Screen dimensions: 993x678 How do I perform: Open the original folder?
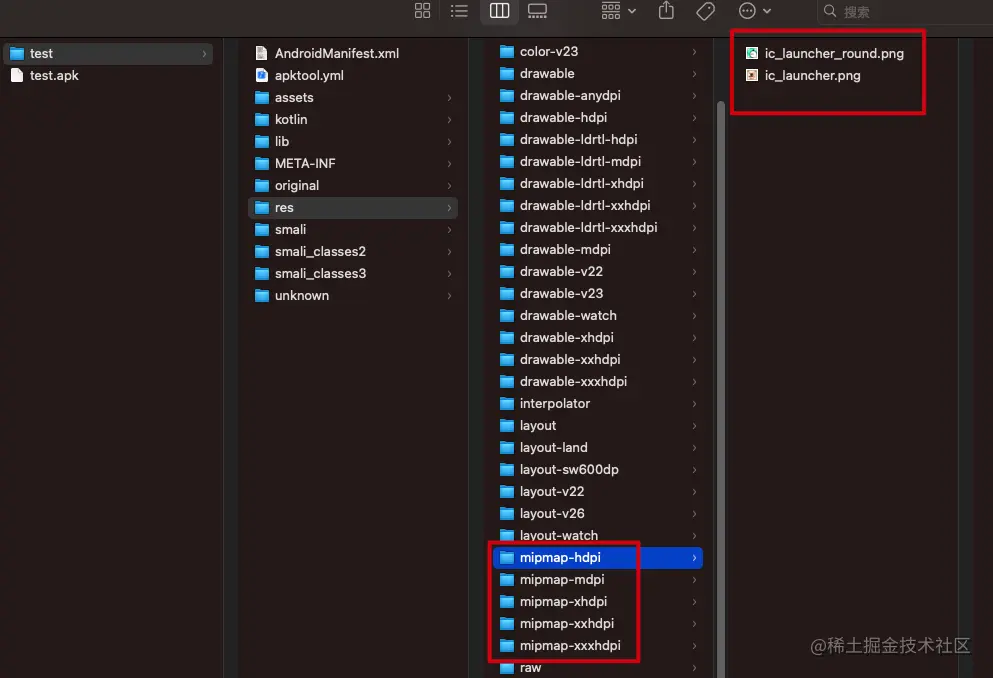(x=353, y=185)
